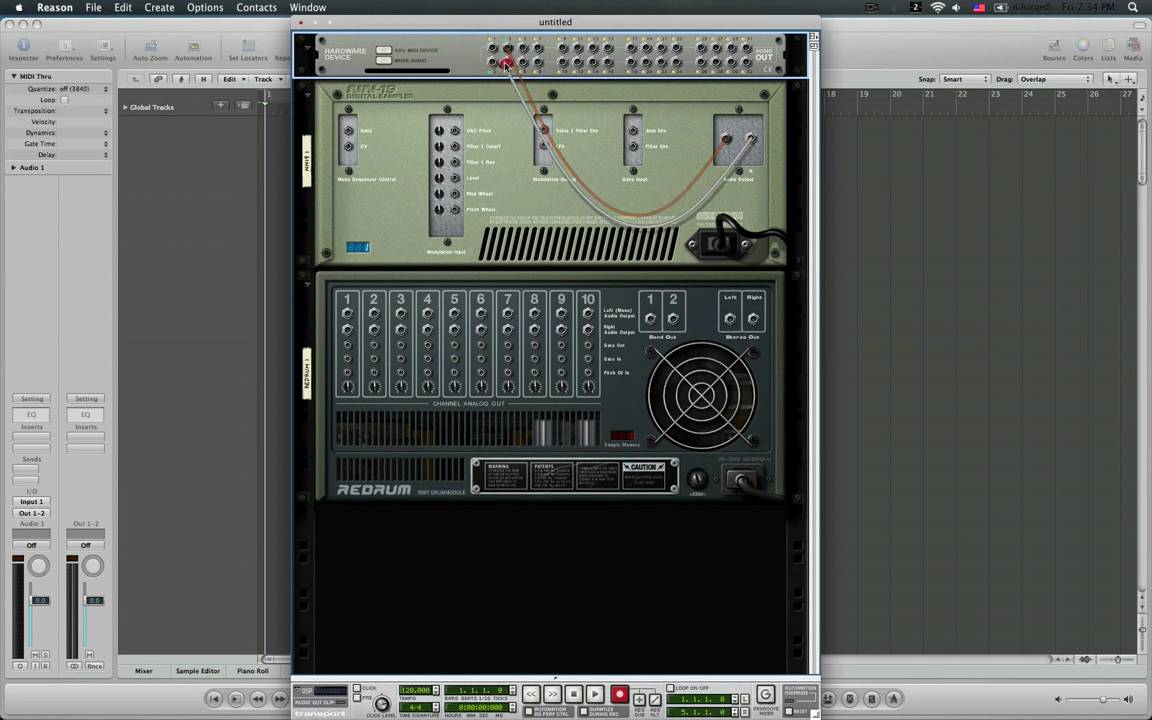The image size is (1152, 720).
Task: Toggle Automation As Perf Ctrl checkbox
Action: coord(528,711)
